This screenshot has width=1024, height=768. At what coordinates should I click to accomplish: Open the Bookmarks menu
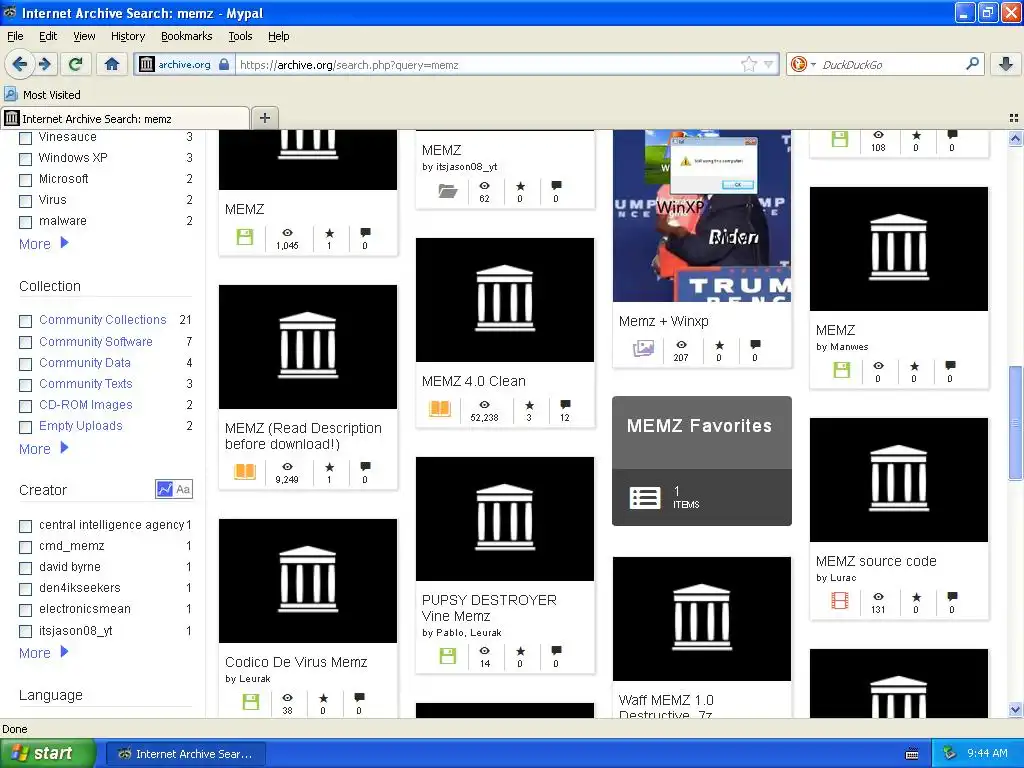(187, 36)
